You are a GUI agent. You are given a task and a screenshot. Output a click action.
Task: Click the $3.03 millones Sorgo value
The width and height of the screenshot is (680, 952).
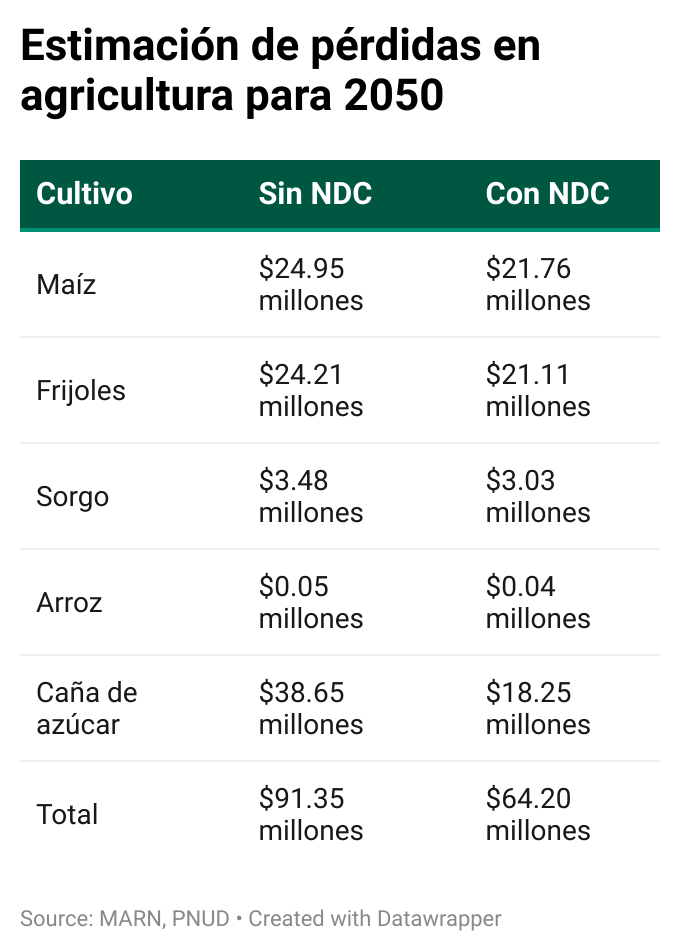(x=538, y=497)
